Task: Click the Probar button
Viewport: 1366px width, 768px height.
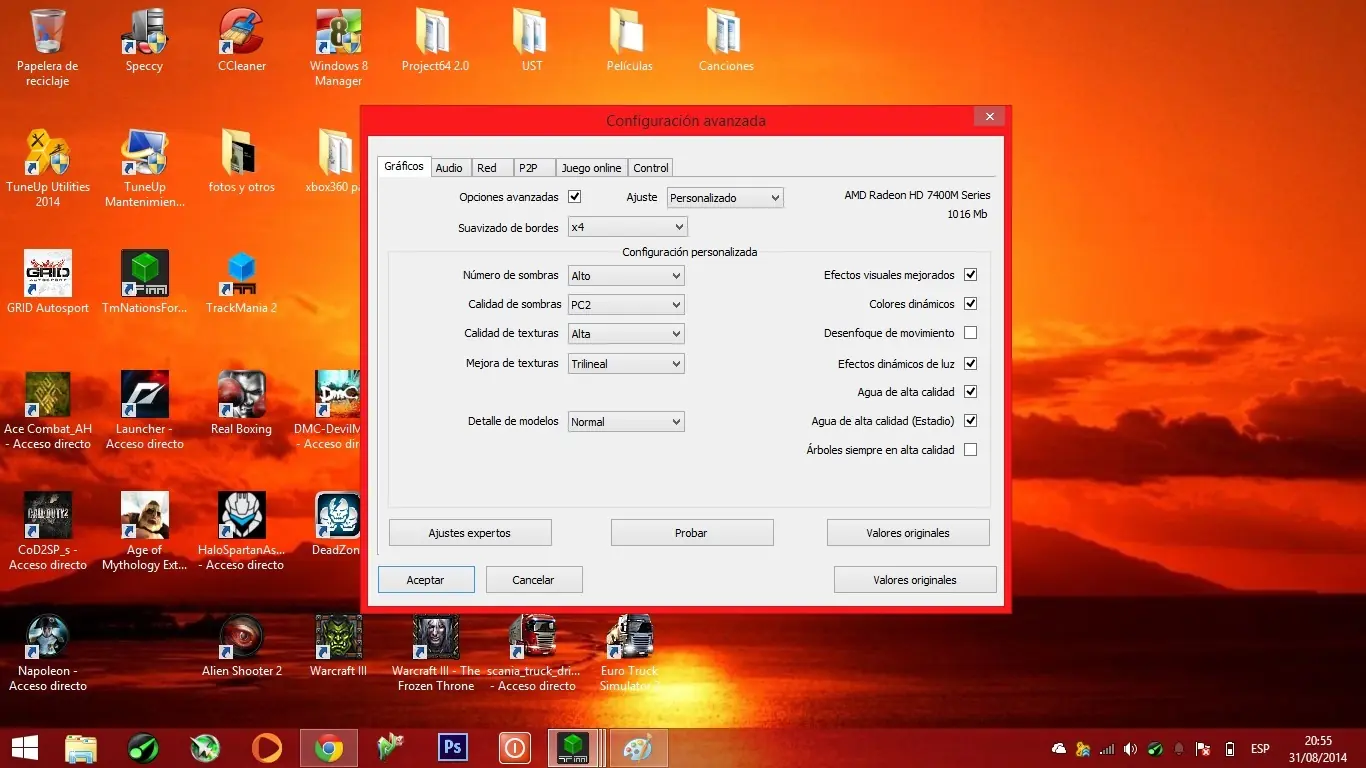Action: [691, 533]
